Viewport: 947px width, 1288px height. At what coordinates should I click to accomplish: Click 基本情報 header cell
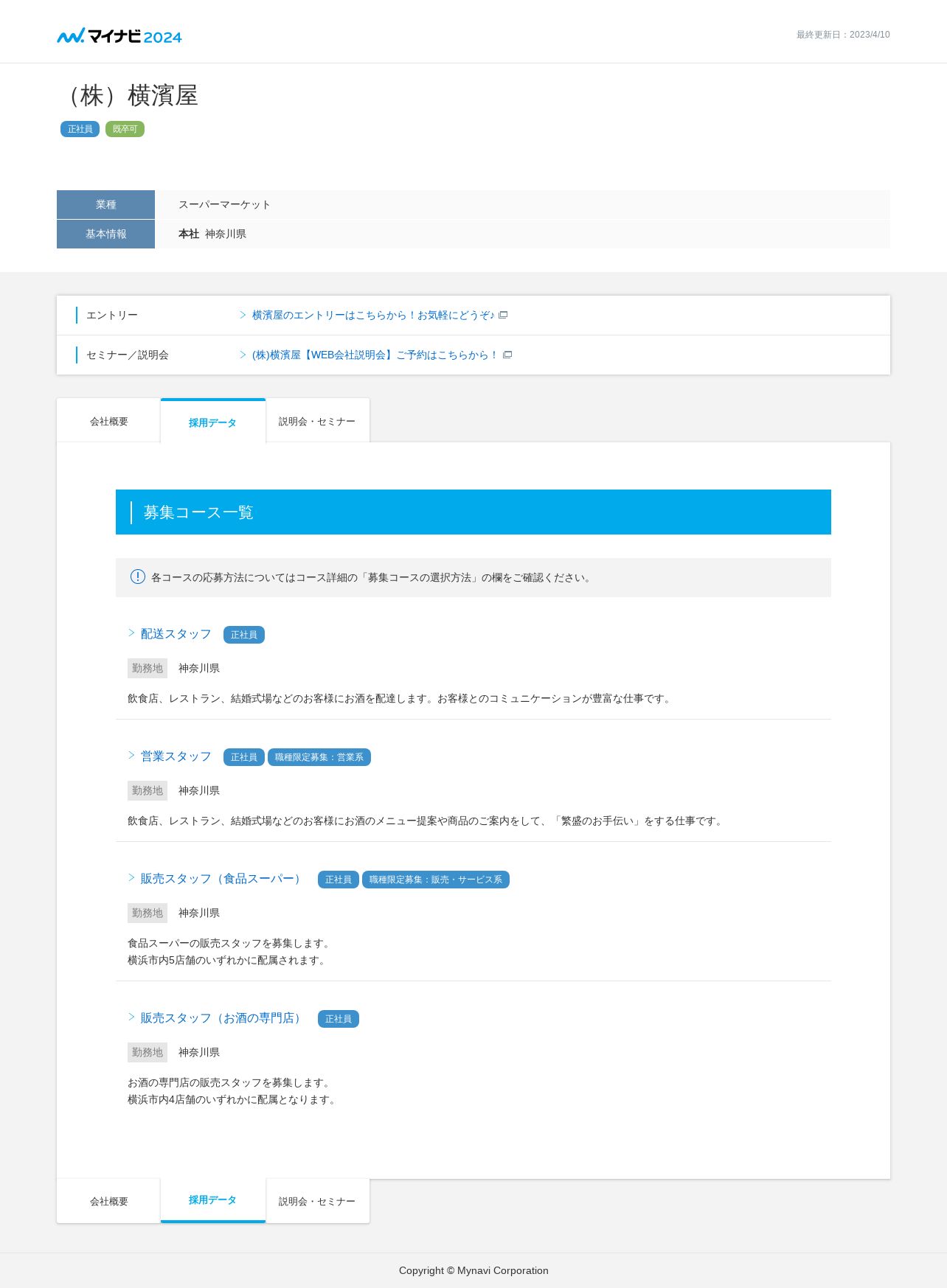click(105, 234)
